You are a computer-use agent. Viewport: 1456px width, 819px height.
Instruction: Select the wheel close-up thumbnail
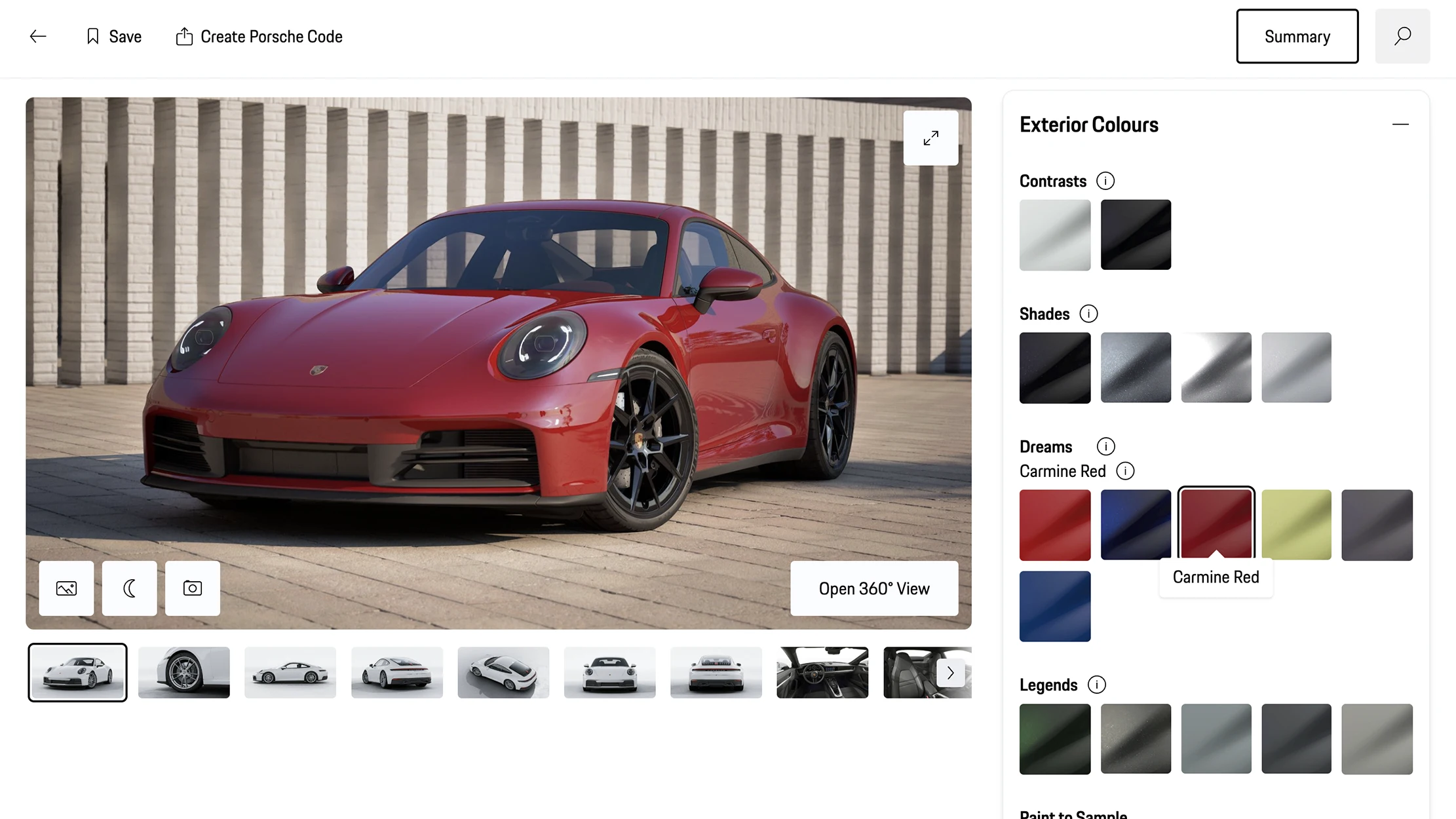tap(184, 673)
